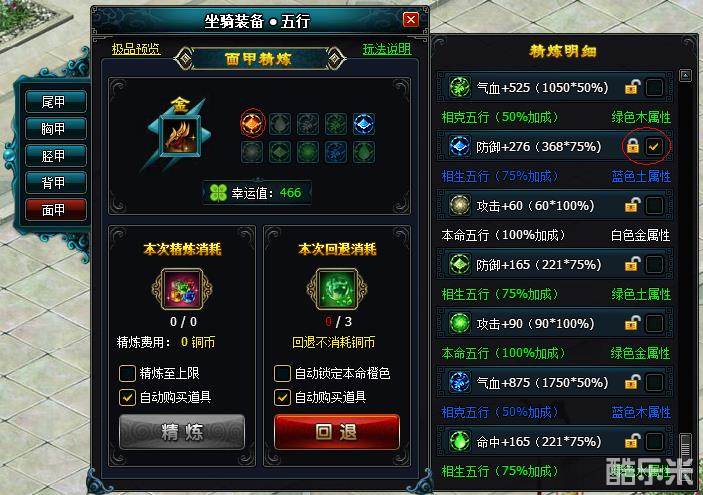Switch to 尾甲 tab
The width and height of the screenshot is (703, 495).
coord(56,101)
